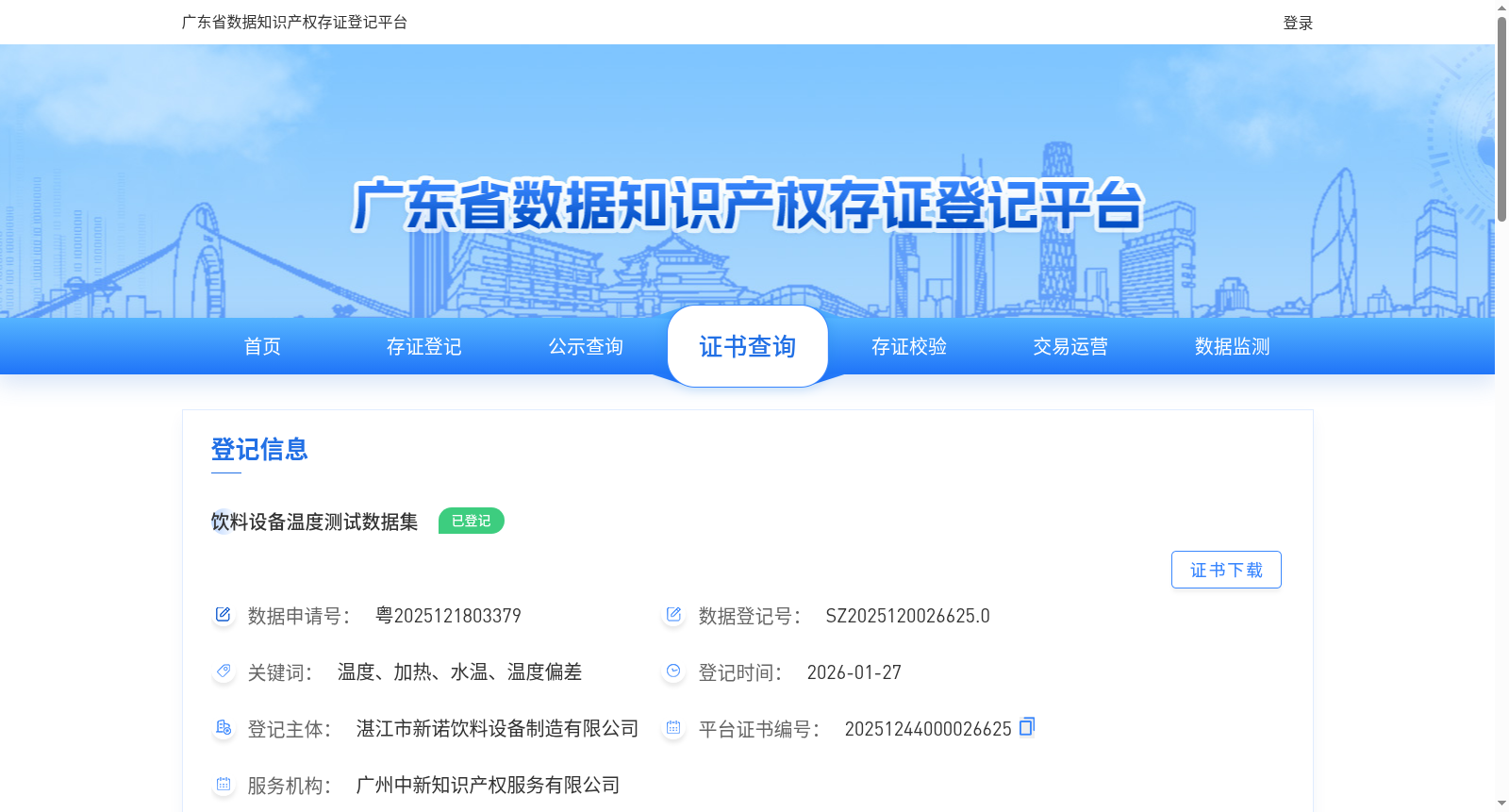Click the large banner title 广东省数据知识产权存证登记平台
1509x812 pixels.
pyautogui.click(x=747, y=205)
